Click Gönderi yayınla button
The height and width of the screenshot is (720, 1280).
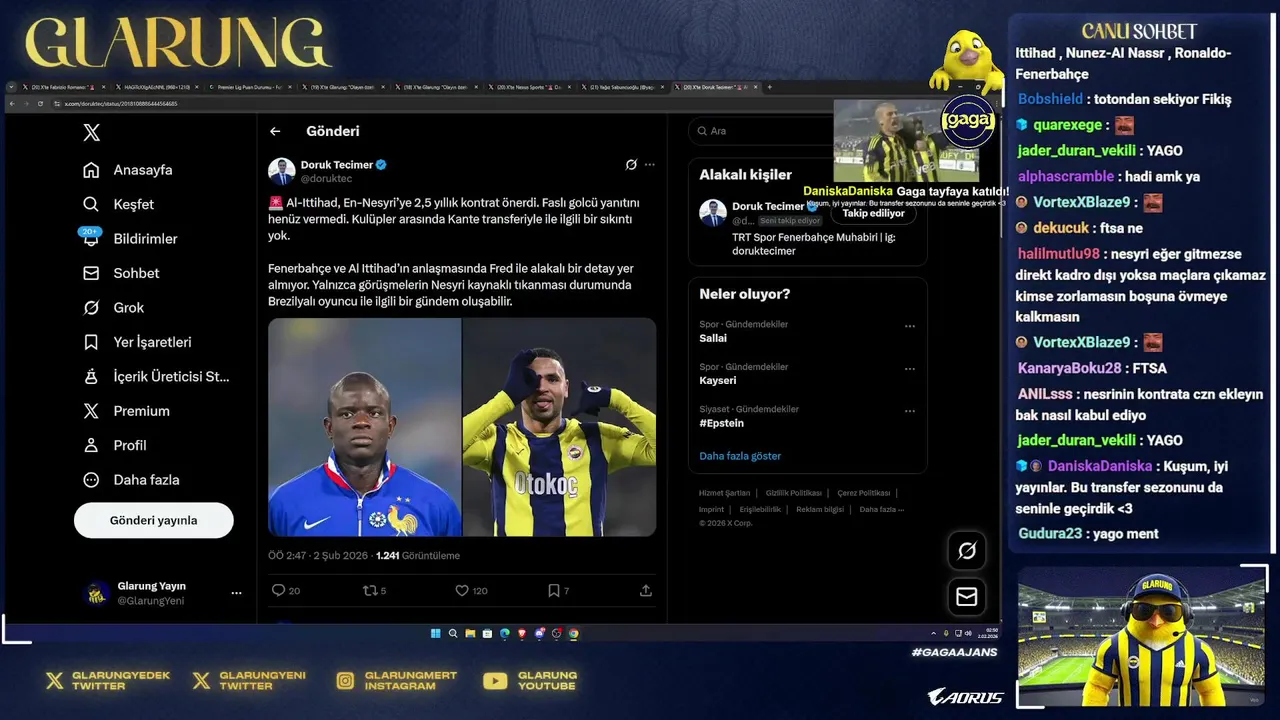[x=154, y=520]
